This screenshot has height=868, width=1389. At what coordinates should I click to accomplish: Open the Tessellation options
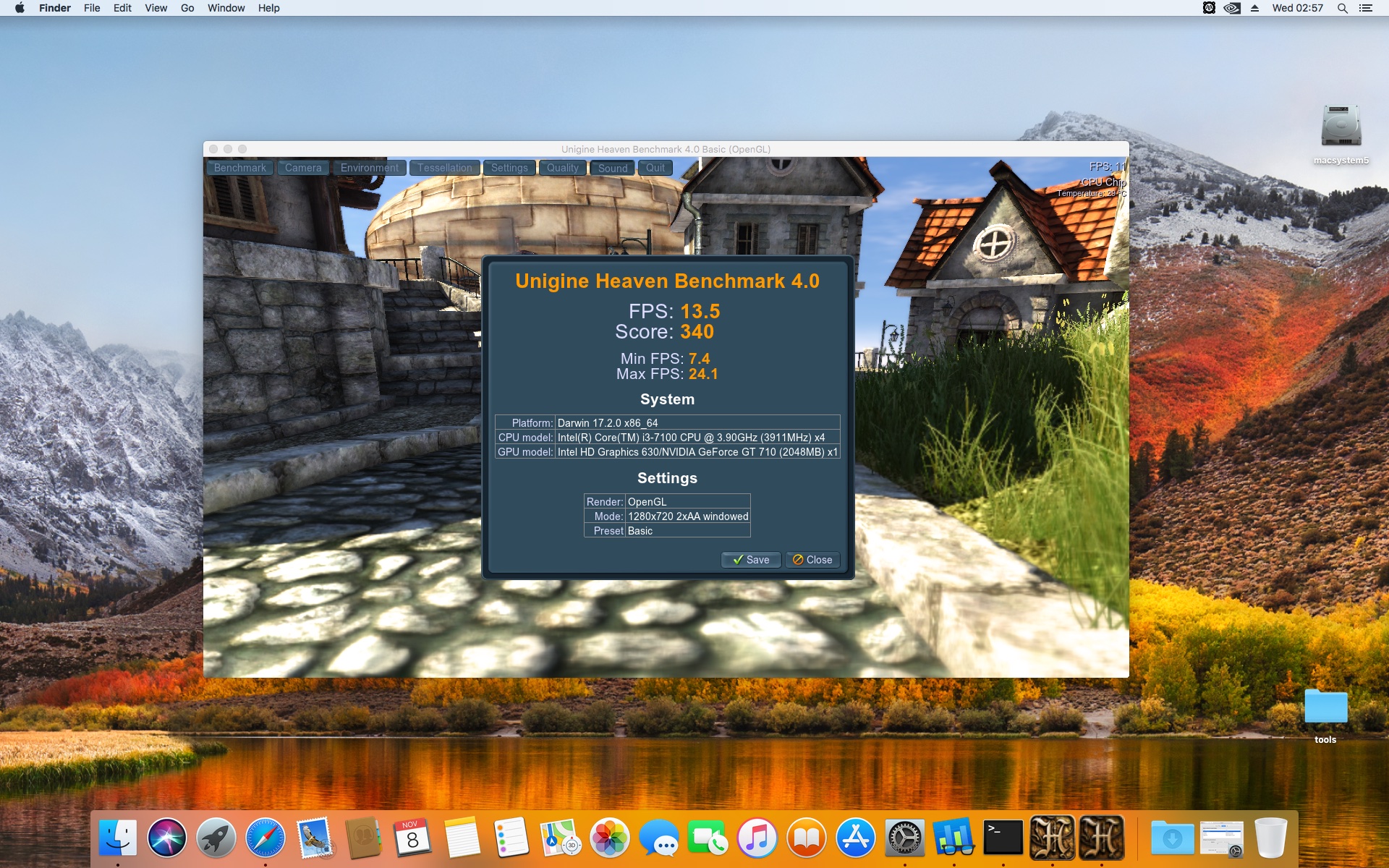click(444, 168)
